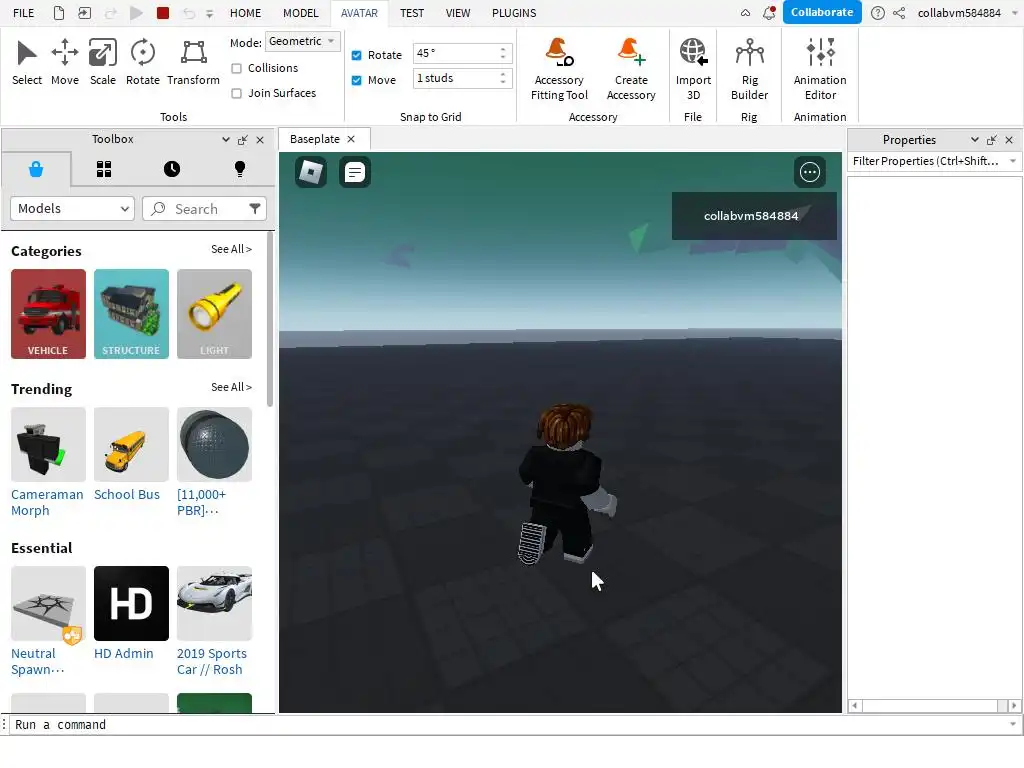Click the Collaborate button
This screenshot has height=768, width=1024.
[822, 12]
